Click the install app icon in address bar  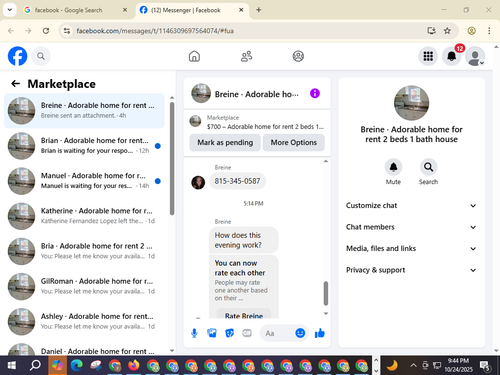pos(431,31)
